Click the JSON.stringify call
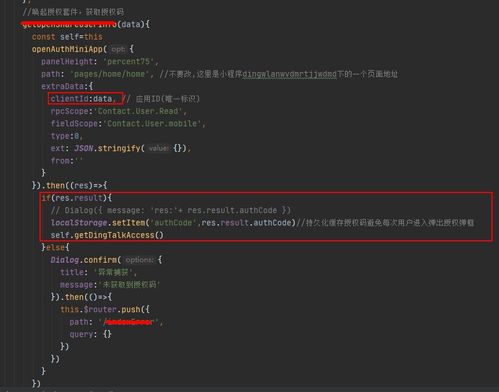Screen dimensions: 499x392 (x=108, y=148)
